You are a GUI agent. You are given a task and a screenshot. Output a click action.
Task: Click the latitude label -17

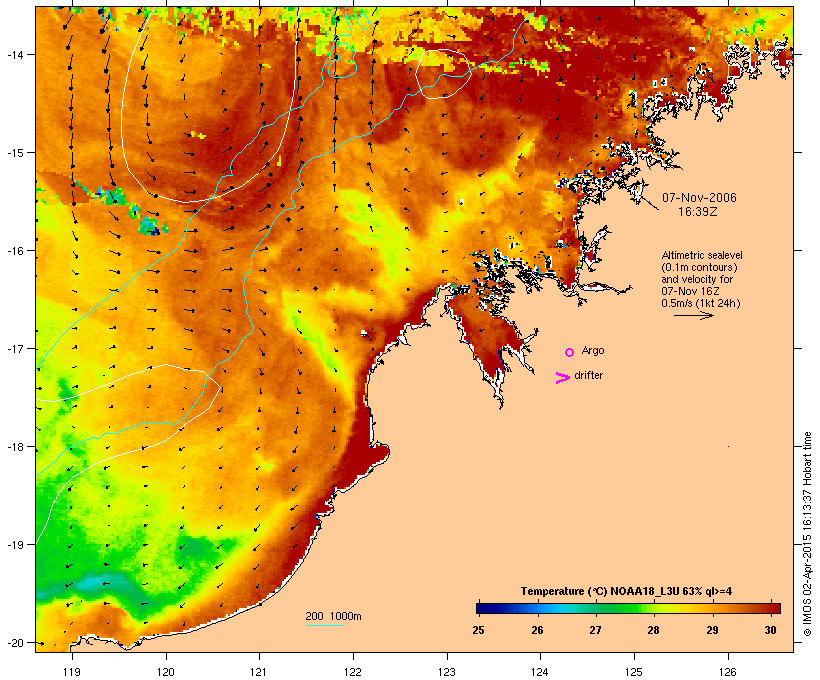[x=15, y=349]
